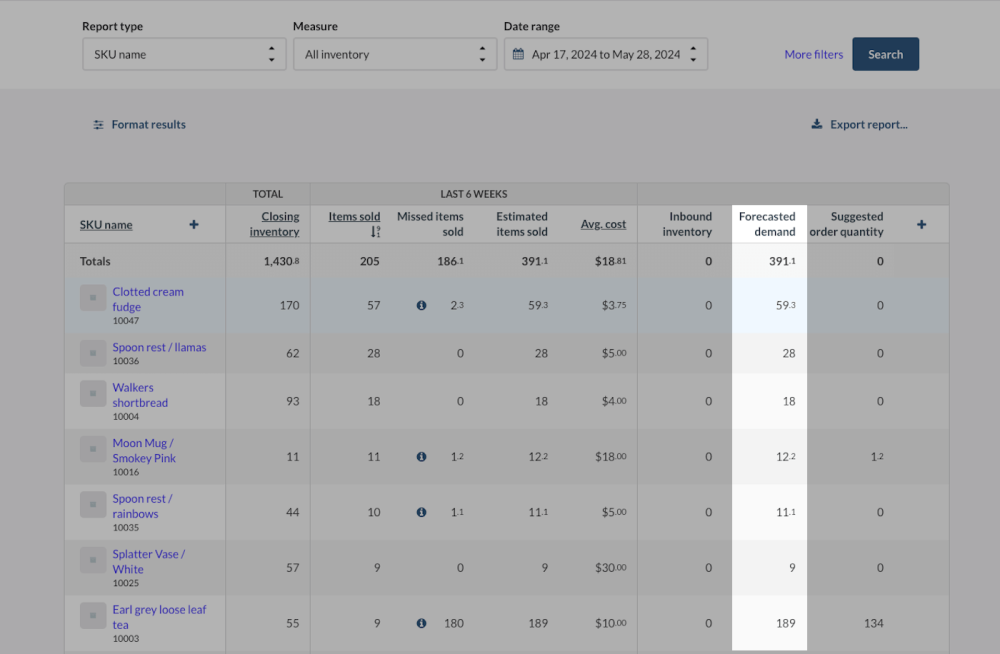The image size is (1000, 654).
Task: Add a column via the plus beside Suggested order quantity
Action: pyautogui.click(x=921, y=225)
